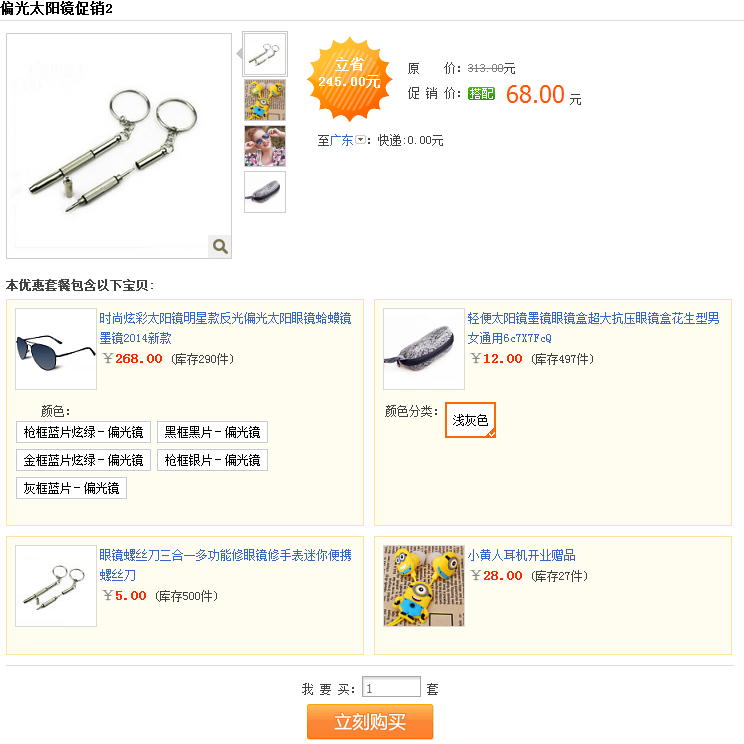744x744 pixels.
Task: Click the magnifier zoom icon on main image
Action: [x=220, y=246]
